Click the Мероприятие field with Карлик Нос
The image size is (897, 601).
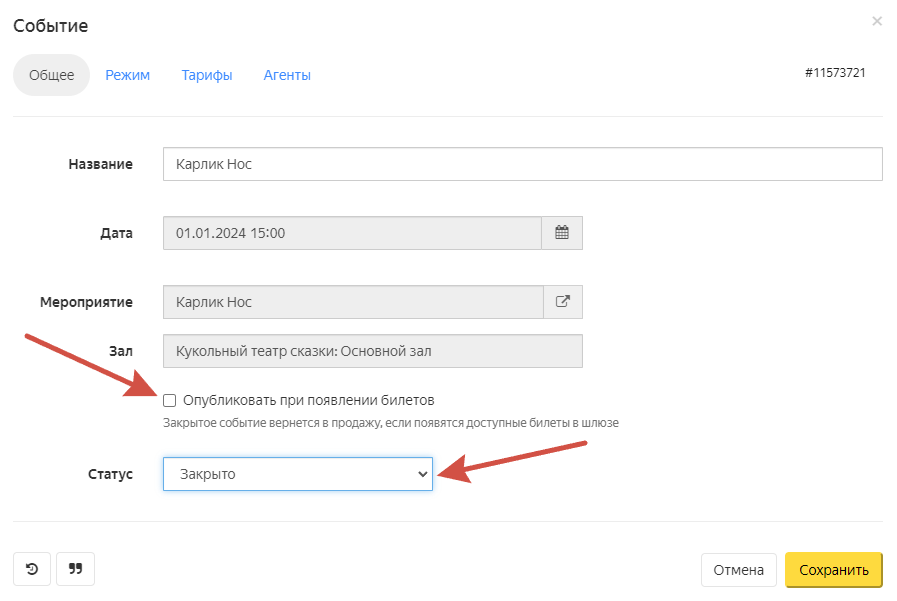coord(352,302)
